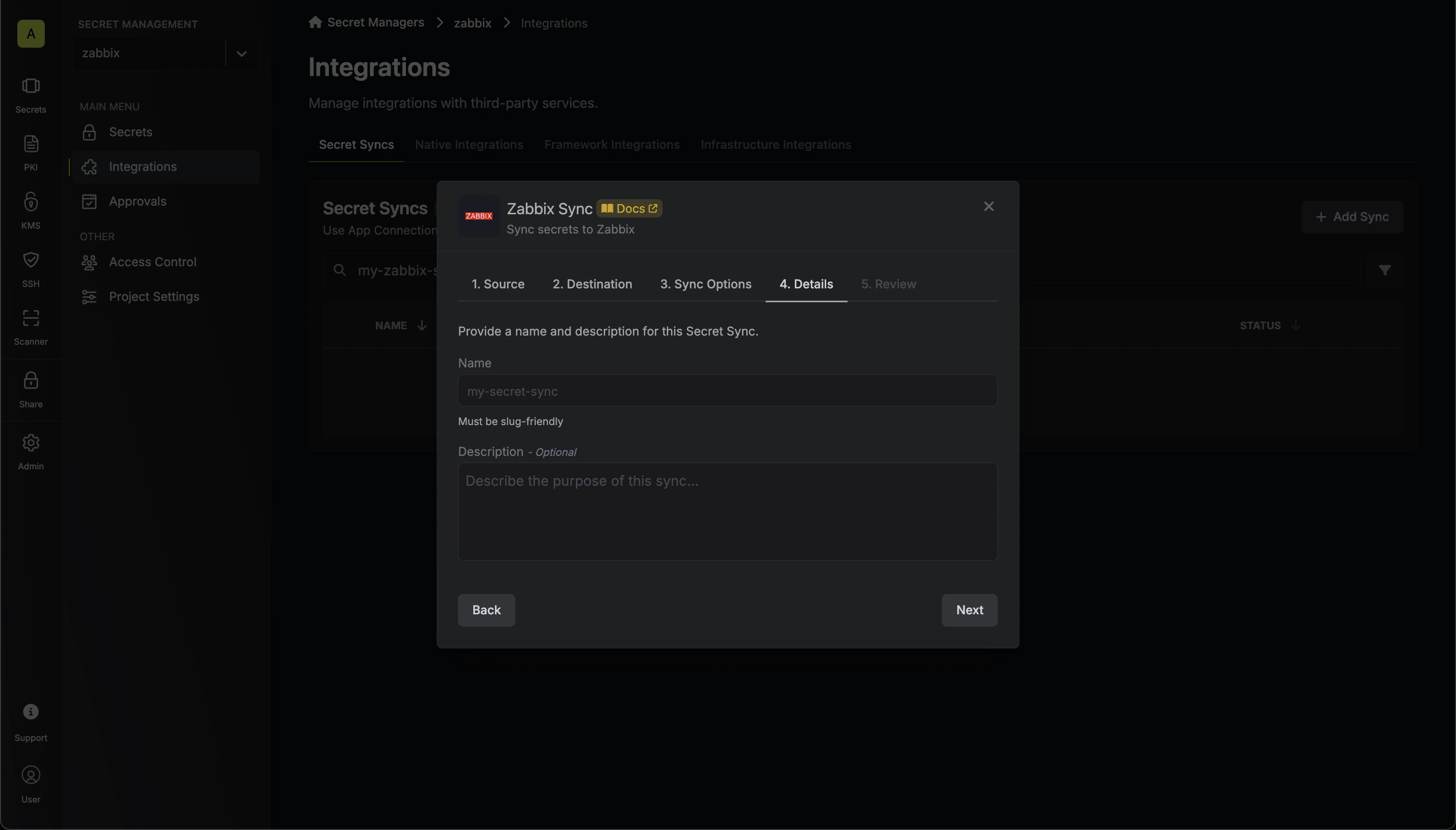
Task: Go to the 1. Source step
Action: coord(498,284)
